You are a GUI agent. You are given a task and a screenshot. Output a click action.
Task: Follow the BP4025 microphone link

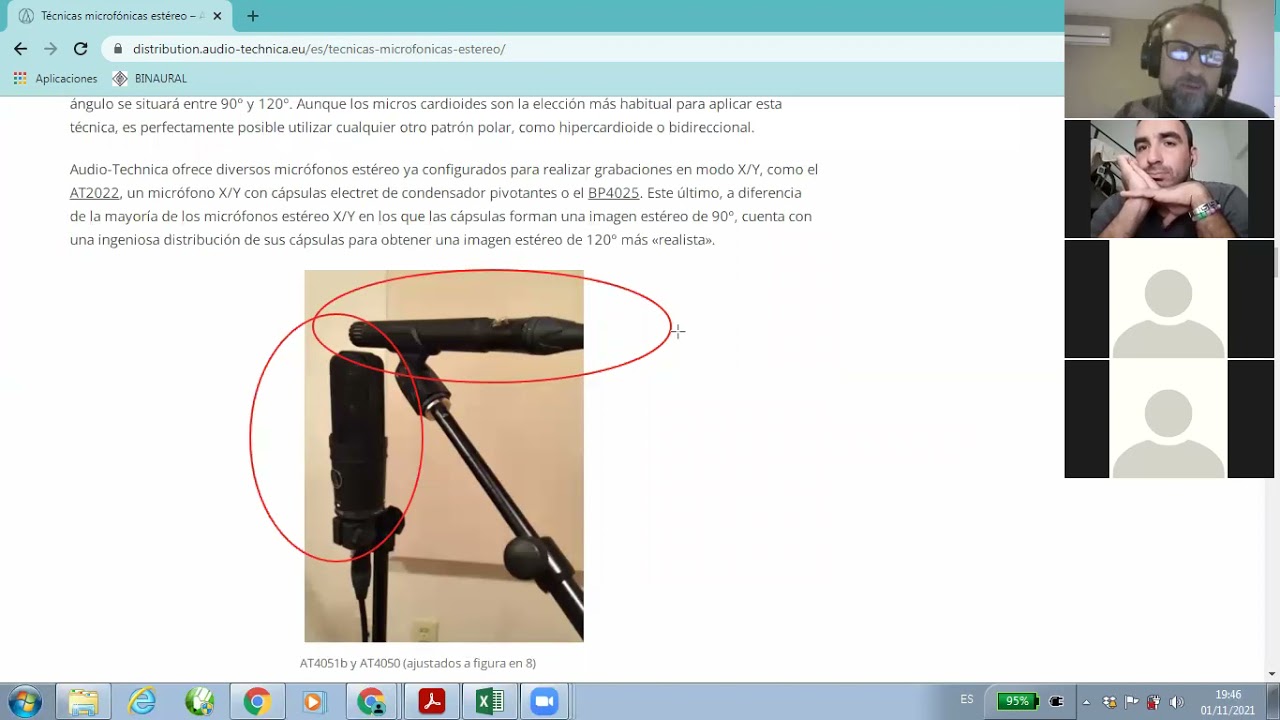[613, 193]
